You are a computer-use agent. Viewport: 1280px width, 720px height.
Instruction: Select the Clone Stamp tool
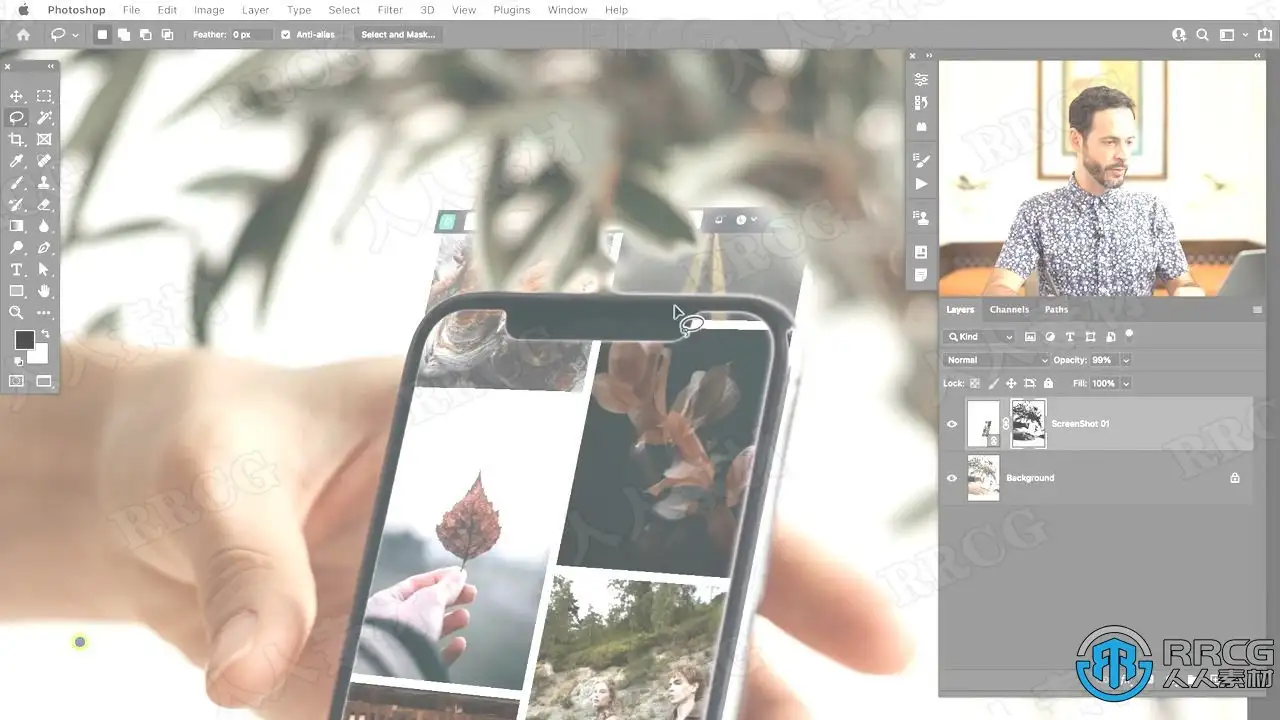(x=44, y=183)
